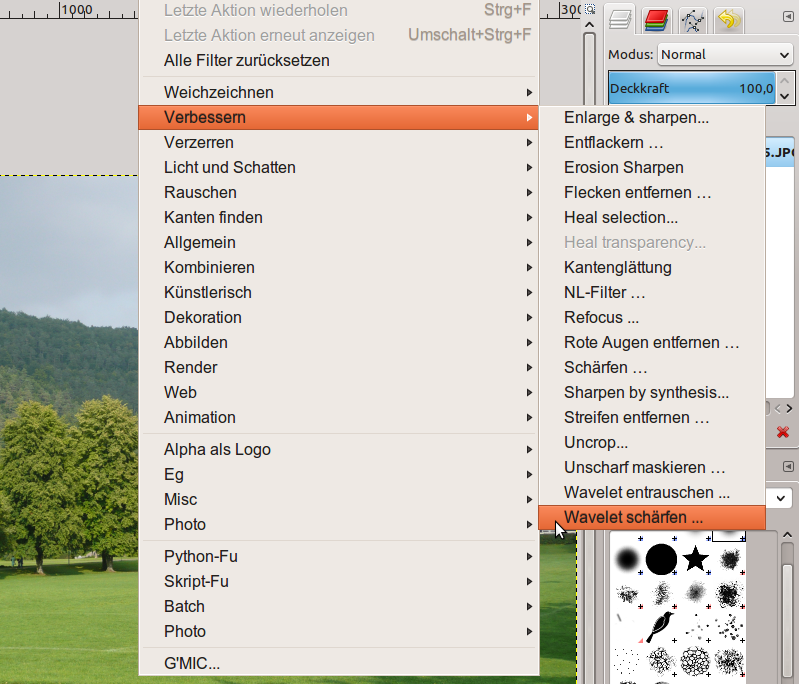Open the Alpha als Logo submenu

click(x=338, y=450)
